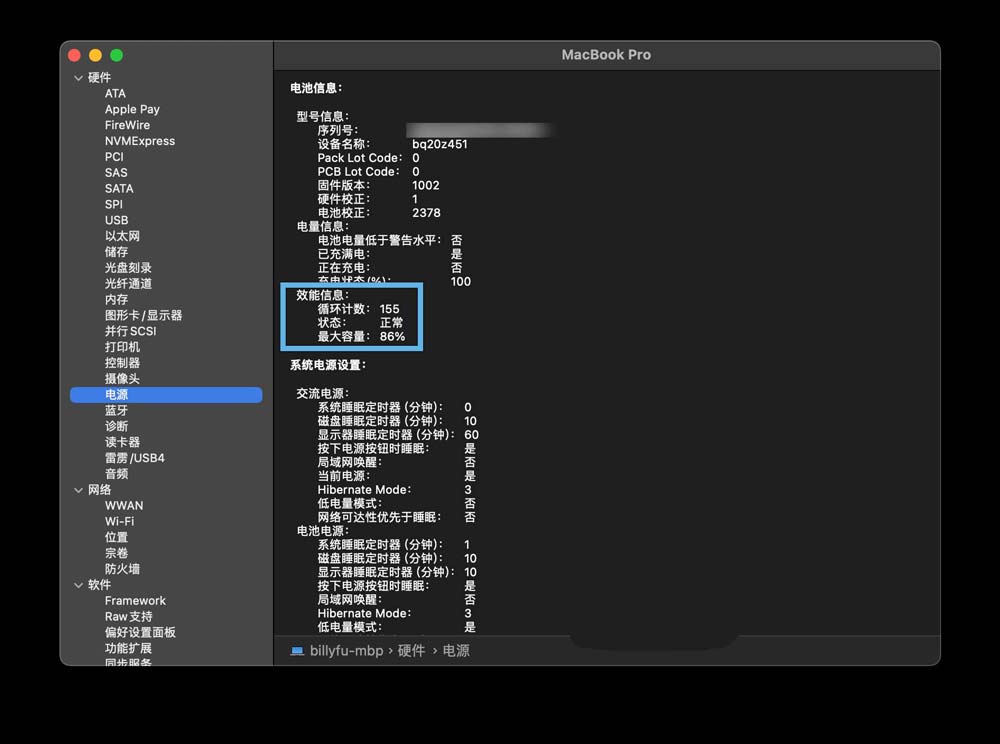Select FireWire in the hardware list
1000x744 pixels.
click(128, 125)
